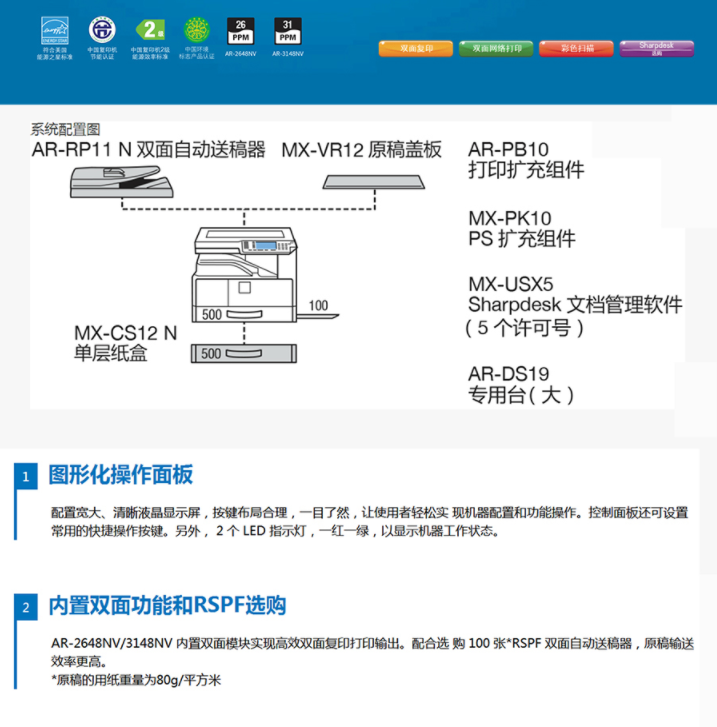This screenshot has width=717, height=727.
Task: Click the blue number 2 section badge
Action: (x=26, y=607)
